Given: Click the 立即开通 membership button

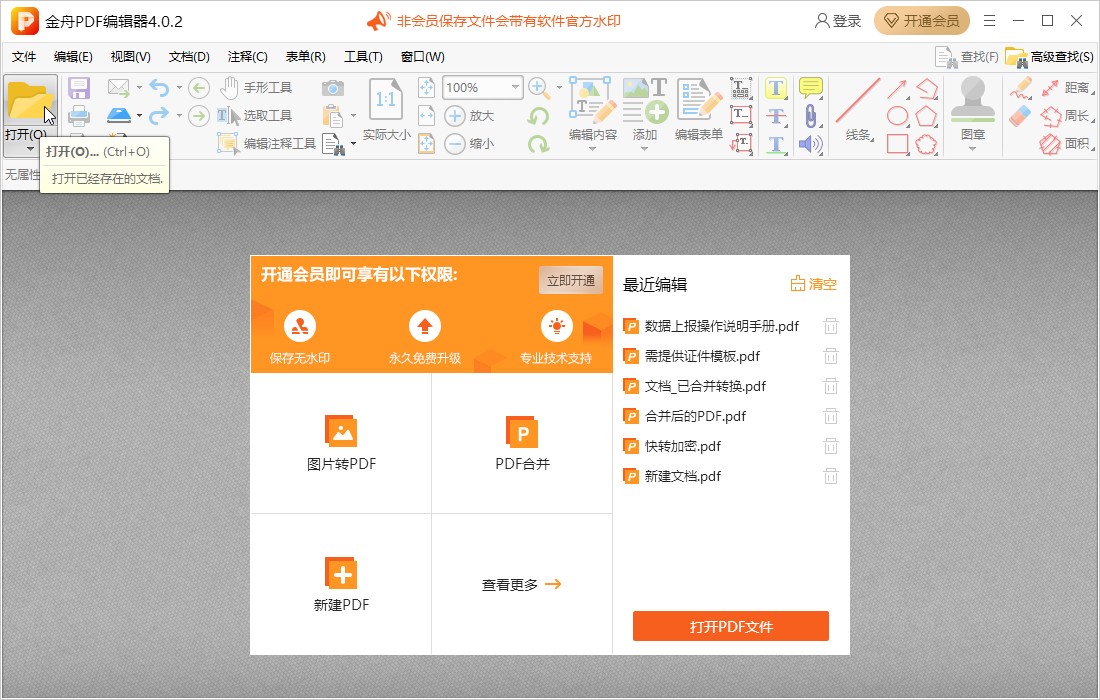Looking at the screenshot, I should (571, 280).
